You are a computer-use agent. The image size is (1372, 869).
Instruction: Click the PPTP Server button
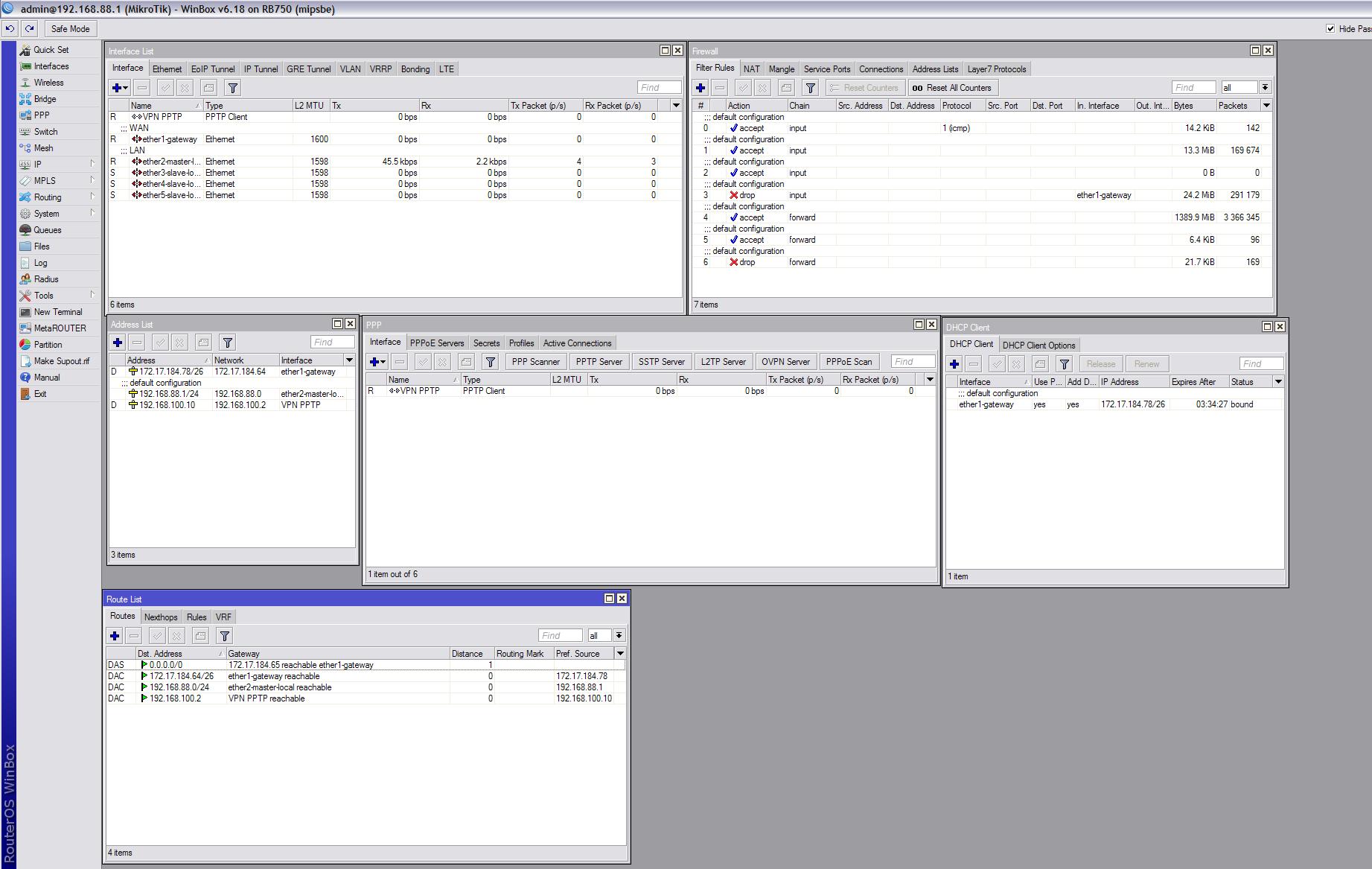(x=599, y=362)
